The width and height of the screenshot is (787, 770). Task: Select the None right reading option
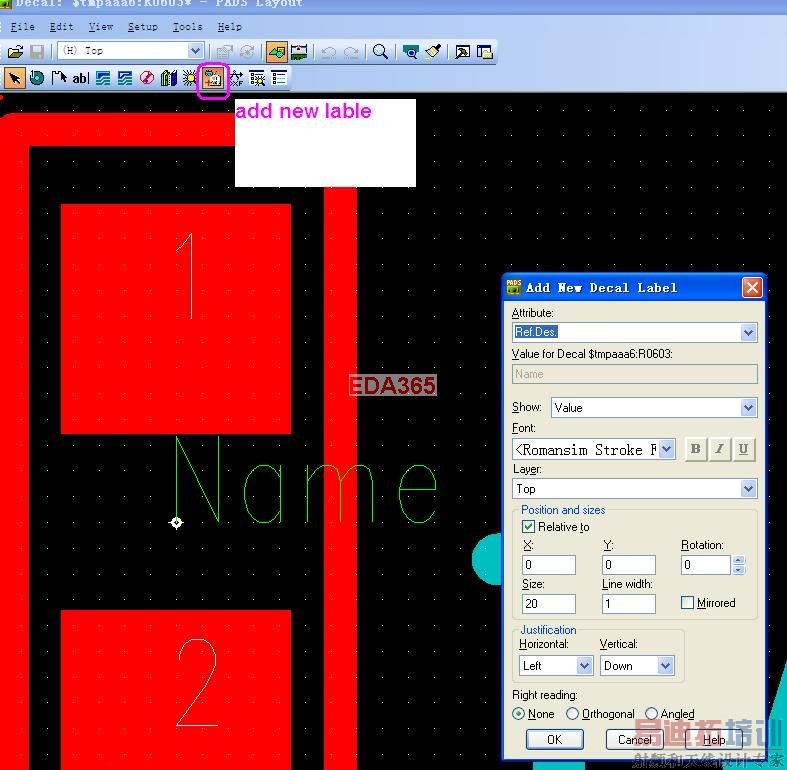518,714
